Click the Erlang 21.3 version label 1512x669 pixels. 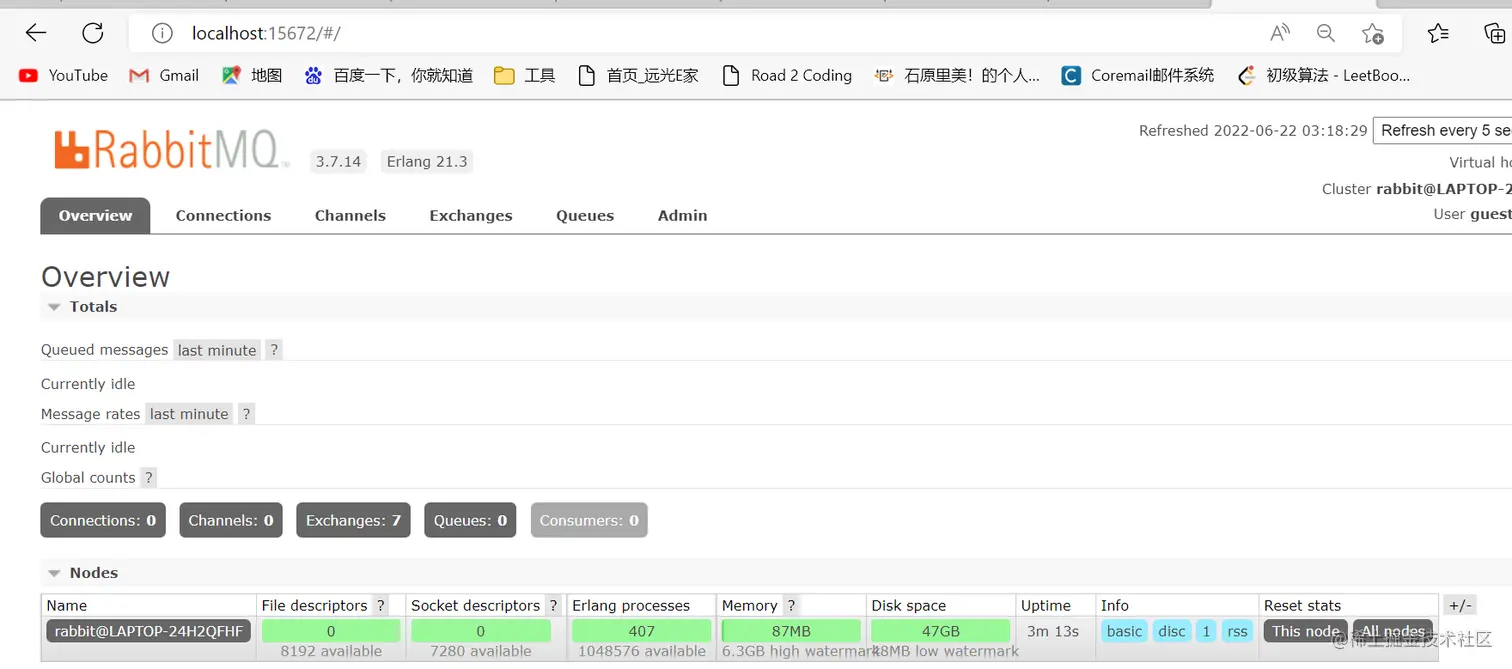427,161
